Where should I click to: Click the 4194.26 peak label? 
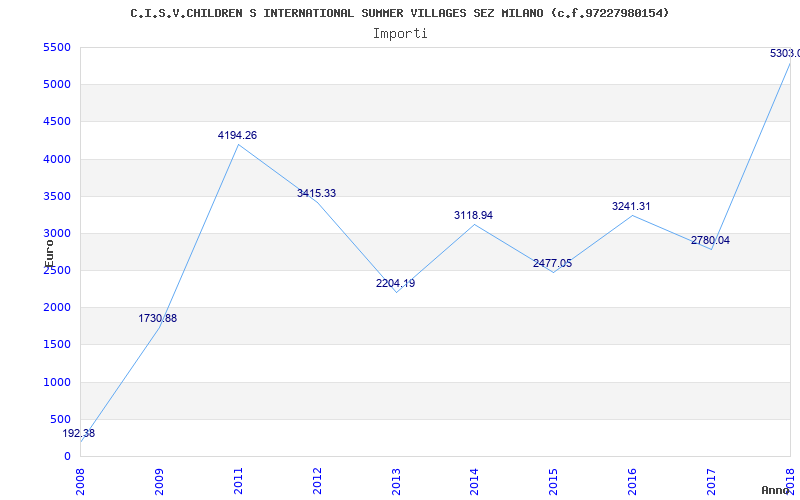coord(237,136)
